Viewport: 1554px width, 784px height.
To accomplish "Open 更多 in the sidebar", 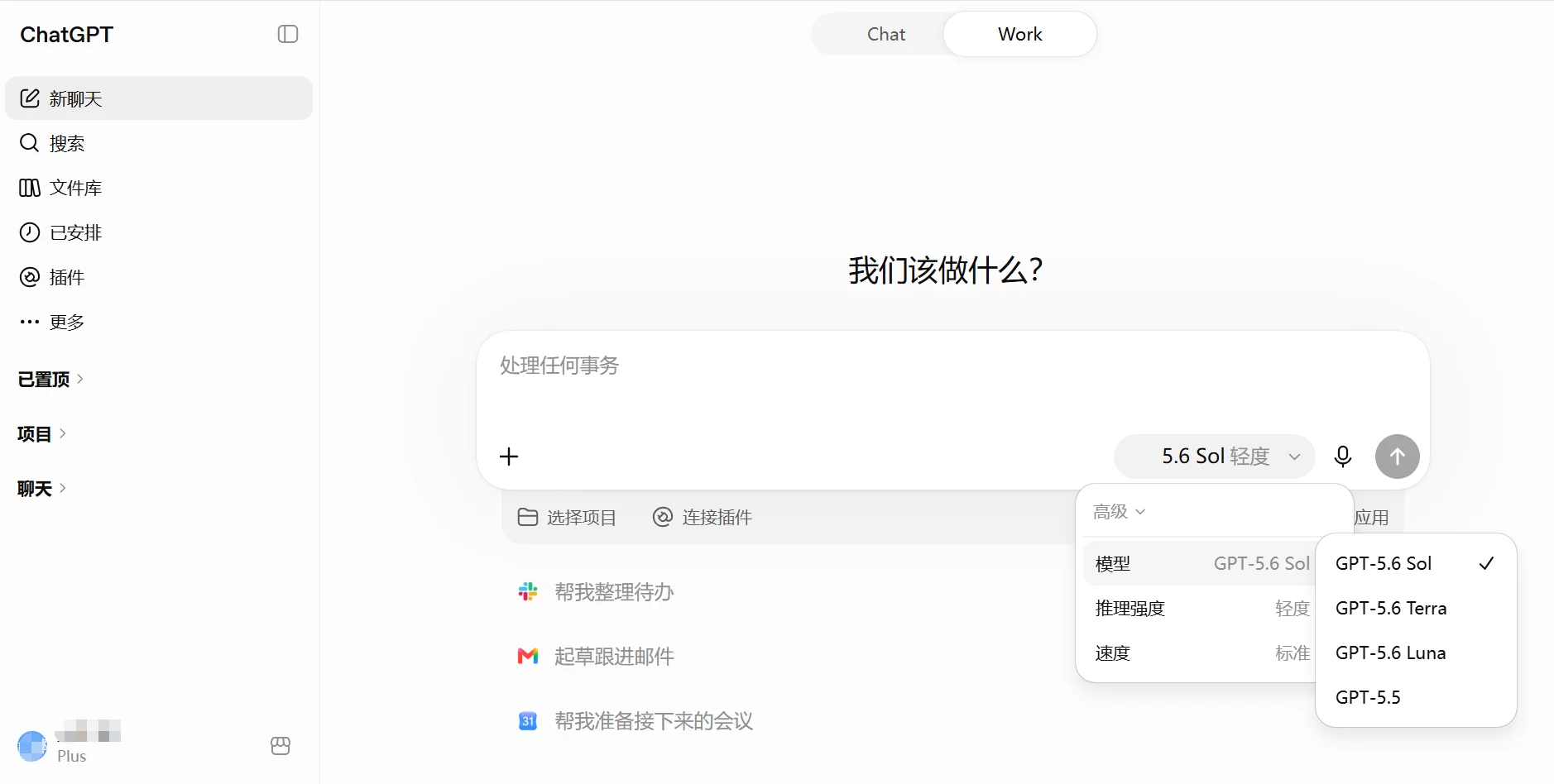I will (x=159, y=322).
